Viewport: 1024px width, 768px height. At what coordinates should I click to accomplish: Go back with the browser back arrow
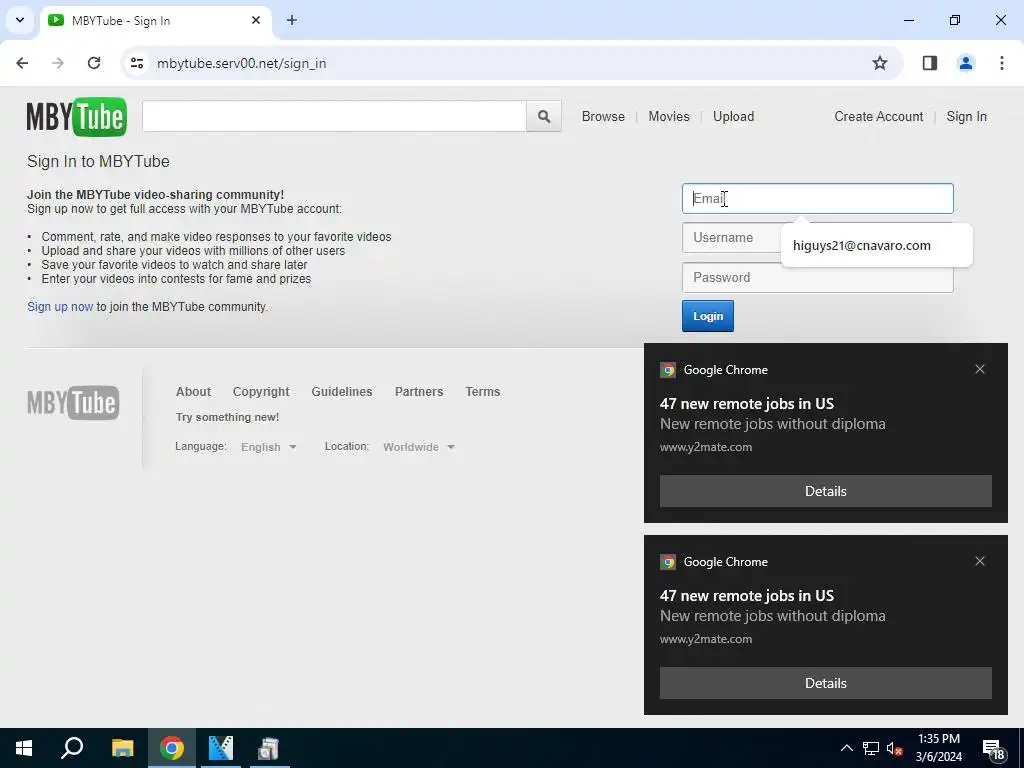22,63
